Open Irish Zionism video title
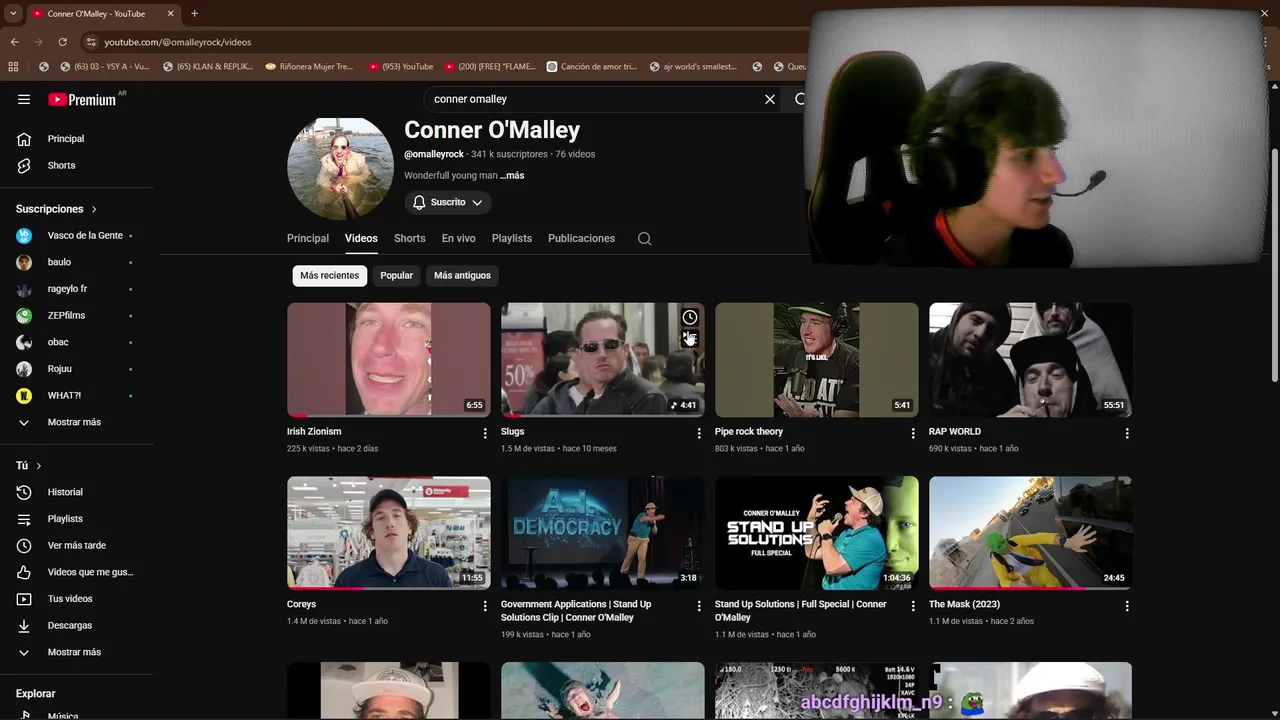 click(314, 432)
